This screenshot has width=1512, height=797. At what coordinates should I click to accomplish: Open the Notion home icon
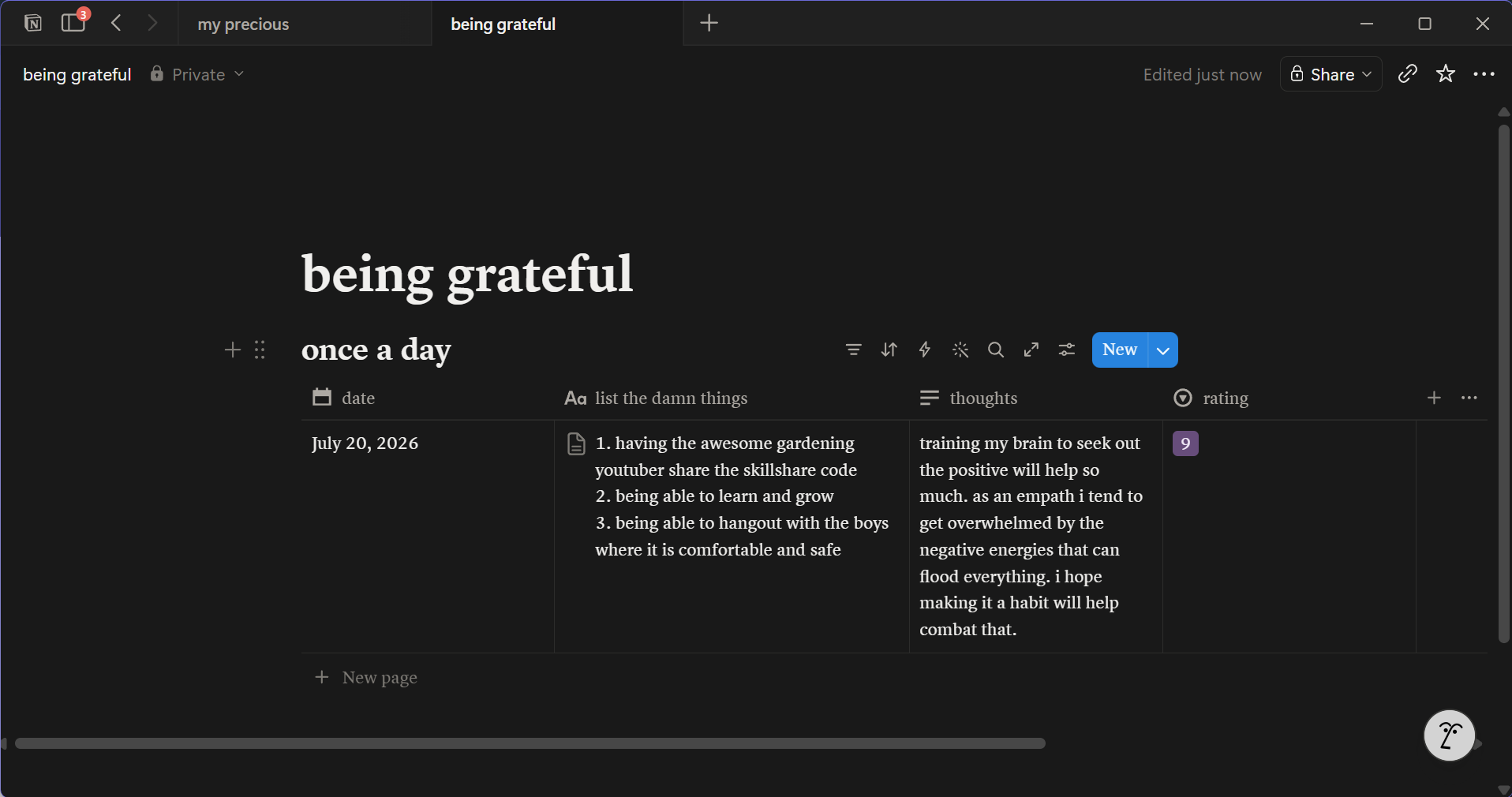click(33, 23)
